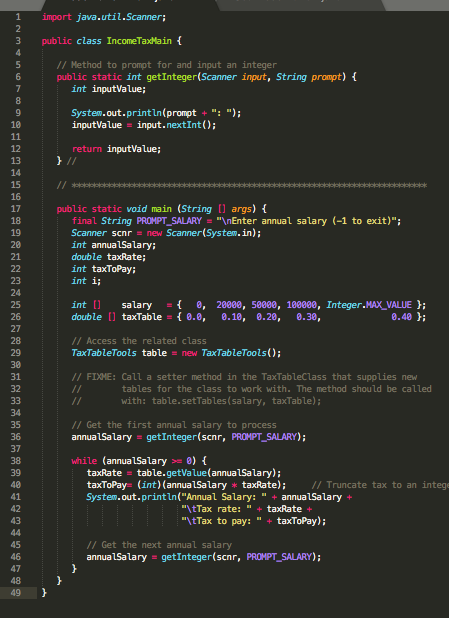Click the value 50000 in salary array
The height and width of the screenshot is (618, 449).
(x=264, y=305)
